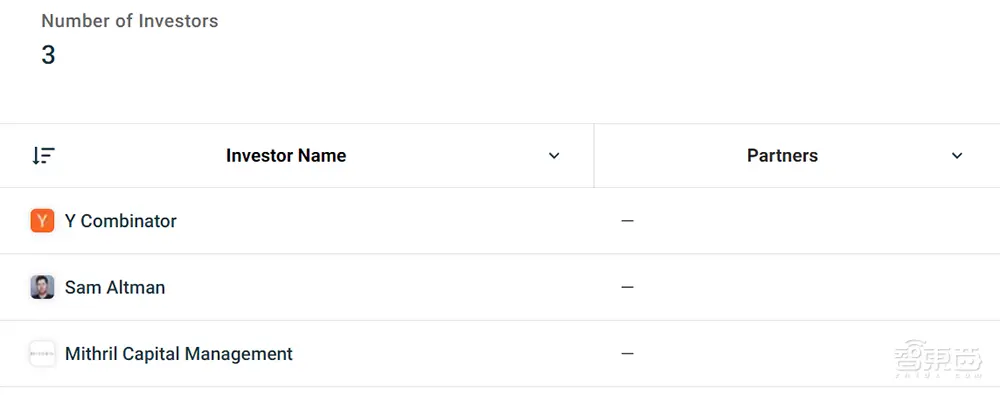Click the investor count value 3
This screenshot has height=395, width=1000.
(x=48, y=56)
